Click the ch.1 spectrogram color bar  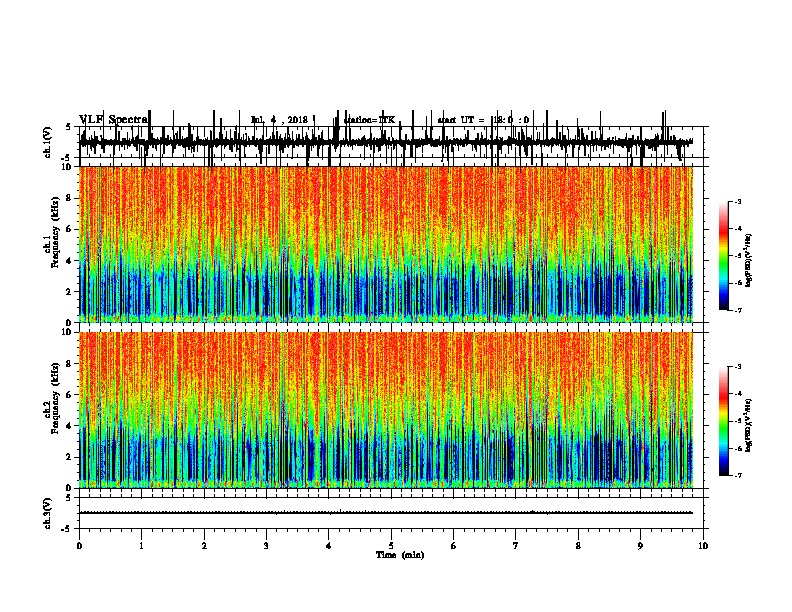point(724,256)
